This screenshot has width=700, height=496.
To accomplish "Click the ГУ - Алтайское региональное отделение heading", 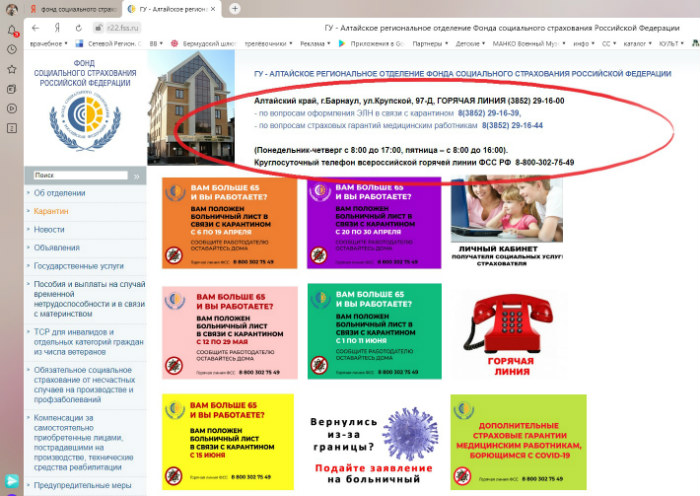I will click(462, 74).
